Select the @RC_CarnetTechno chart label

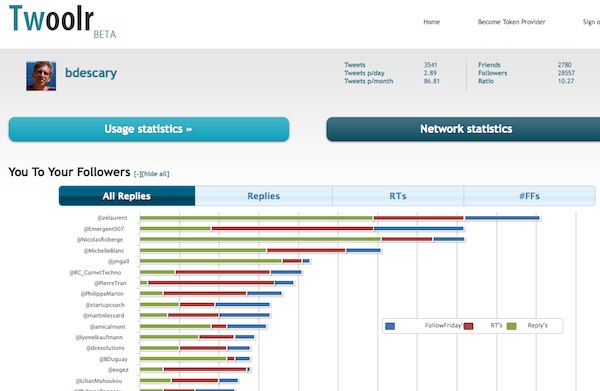(x=95, y=272)
